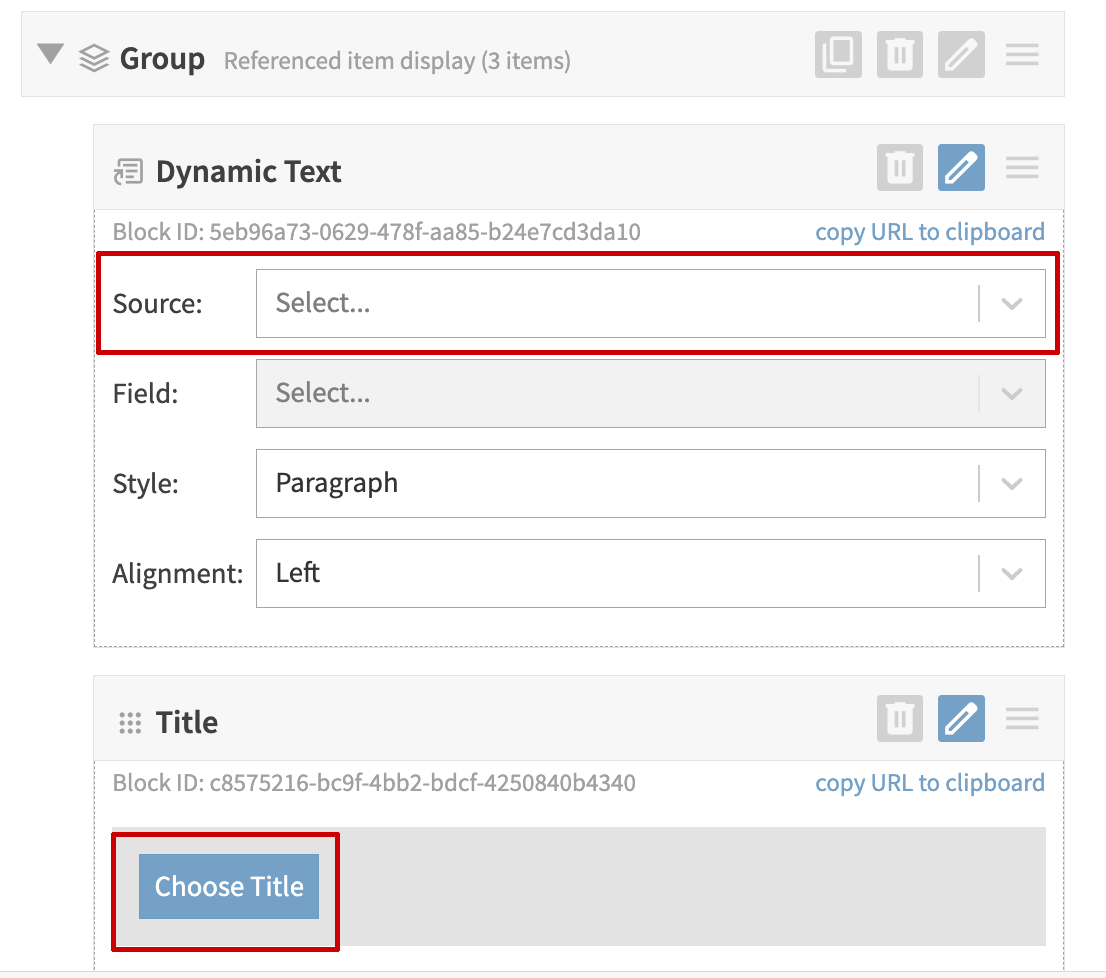Screen dimensions: 1106x978
Task: Open the Group block options menu
Action: 1022,55
